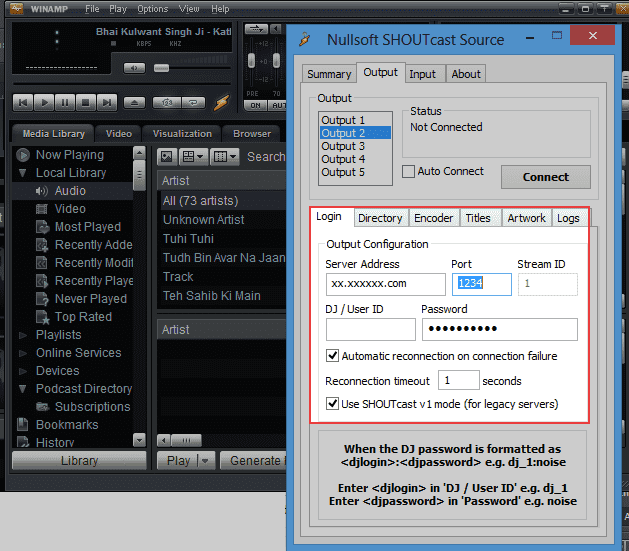Click the equalizer preamp slider
Viewport: 629px width, 551px height.
pyautogui.click(x=252, y=61)
